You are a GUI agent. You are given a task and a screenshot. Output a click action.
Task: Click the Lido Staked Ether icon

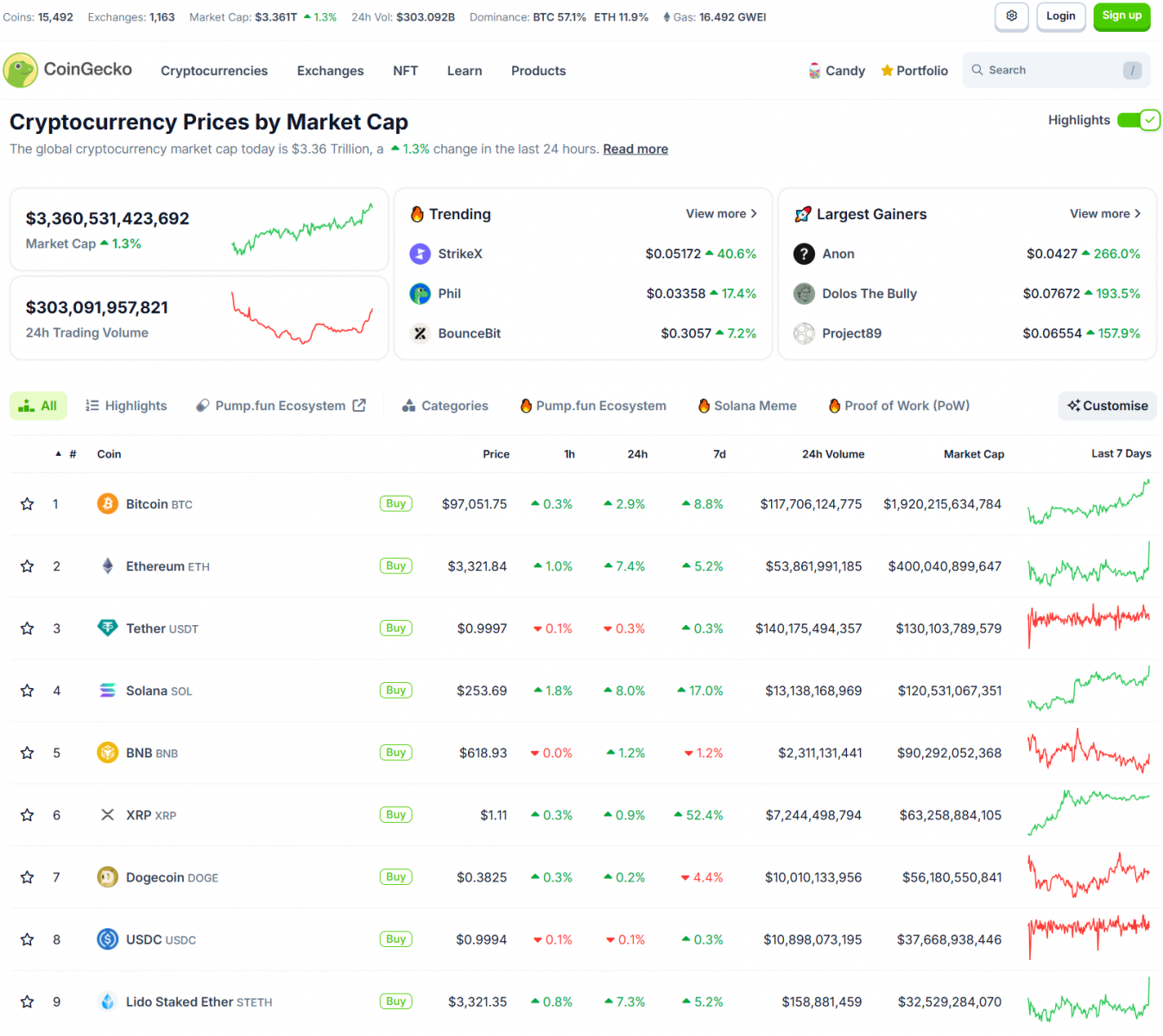pyautogui.click(x=107, y=1001)
